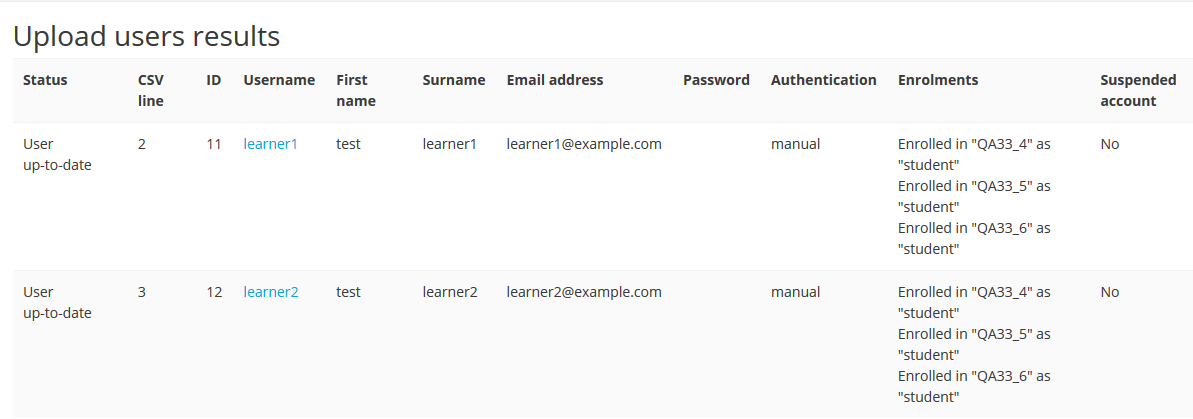Click the Username column header
Viewport: 1193px width, 419px height.
pyautogui.click(x=279, y=80)
